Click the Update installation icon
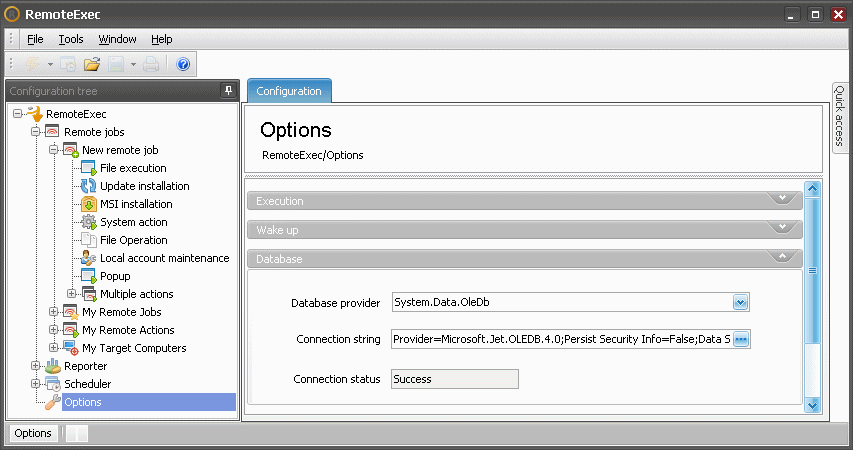 coord(89,186)
